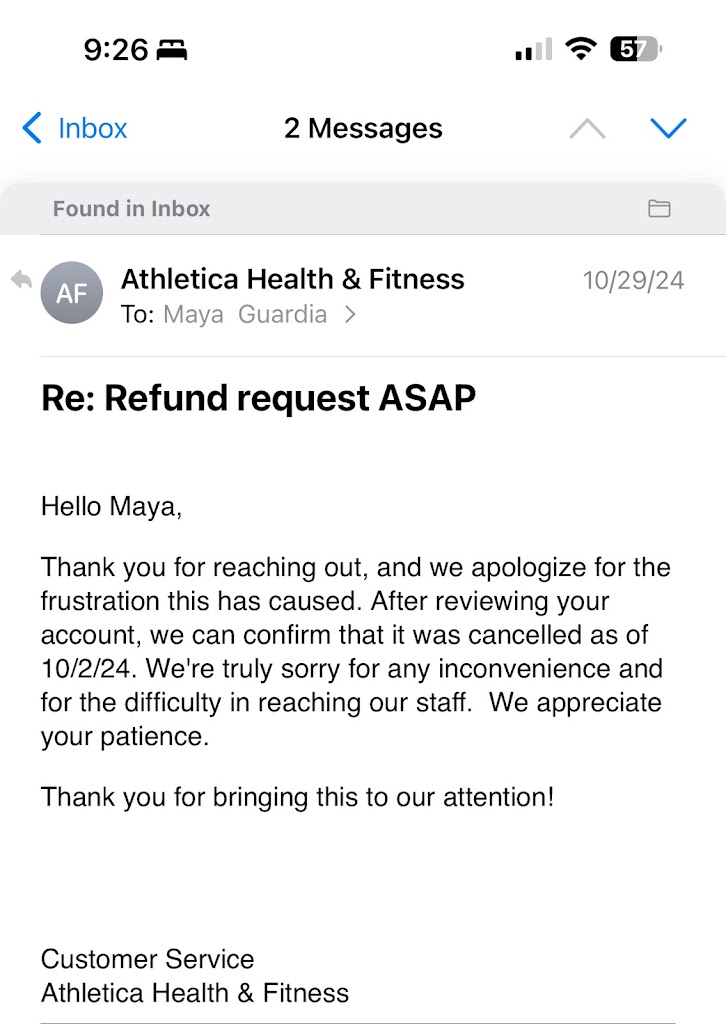Tap the back chevron beside Inbox

(x=32, y=128)
